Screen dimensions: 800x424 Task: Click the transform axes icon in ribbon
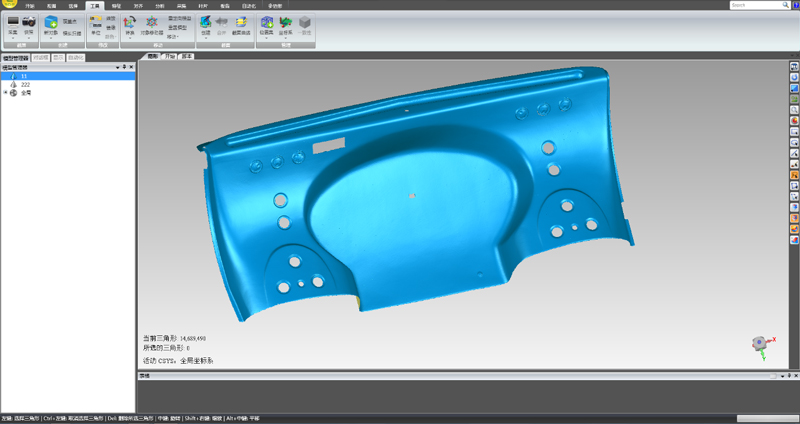(130, 21)
